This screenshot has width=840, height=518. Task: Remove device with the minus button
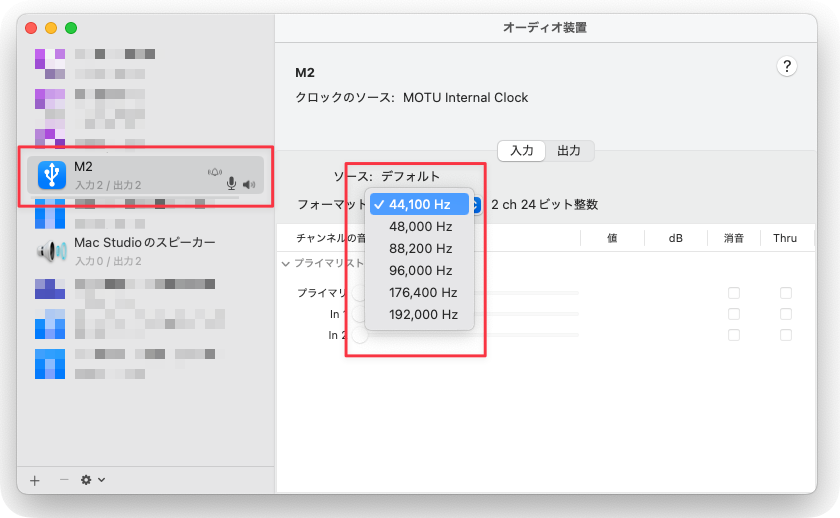coord(64,479)
